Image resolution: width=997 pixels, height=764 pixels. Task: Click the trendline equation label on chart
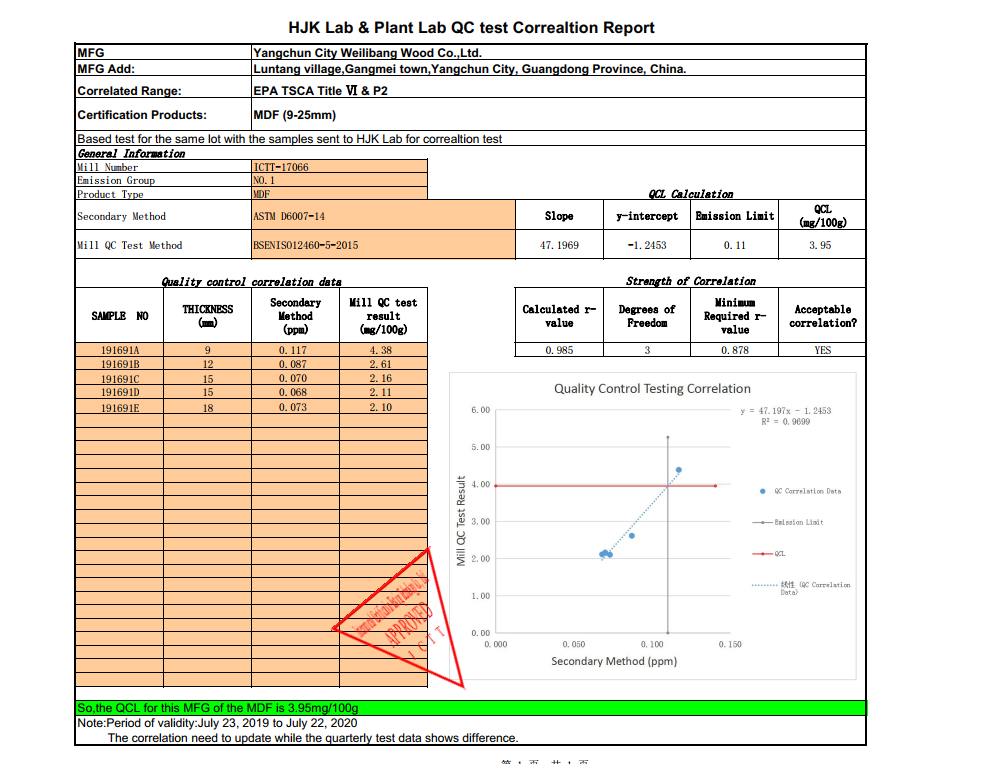(785, 416)
